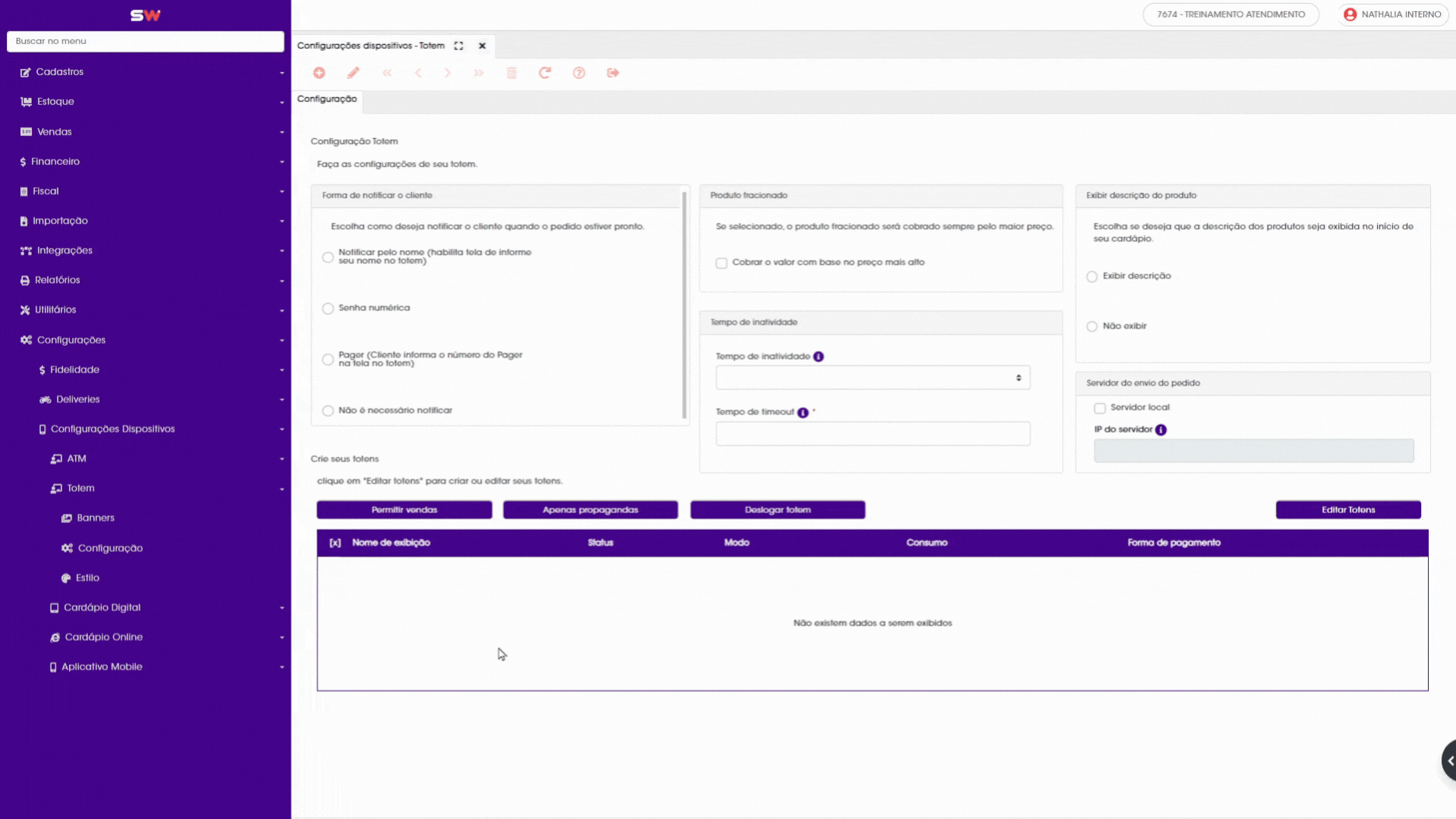Click the Tempo de timeout input field
The width and height of the screenshot is (1456, 819).
(x=873, y=434)
